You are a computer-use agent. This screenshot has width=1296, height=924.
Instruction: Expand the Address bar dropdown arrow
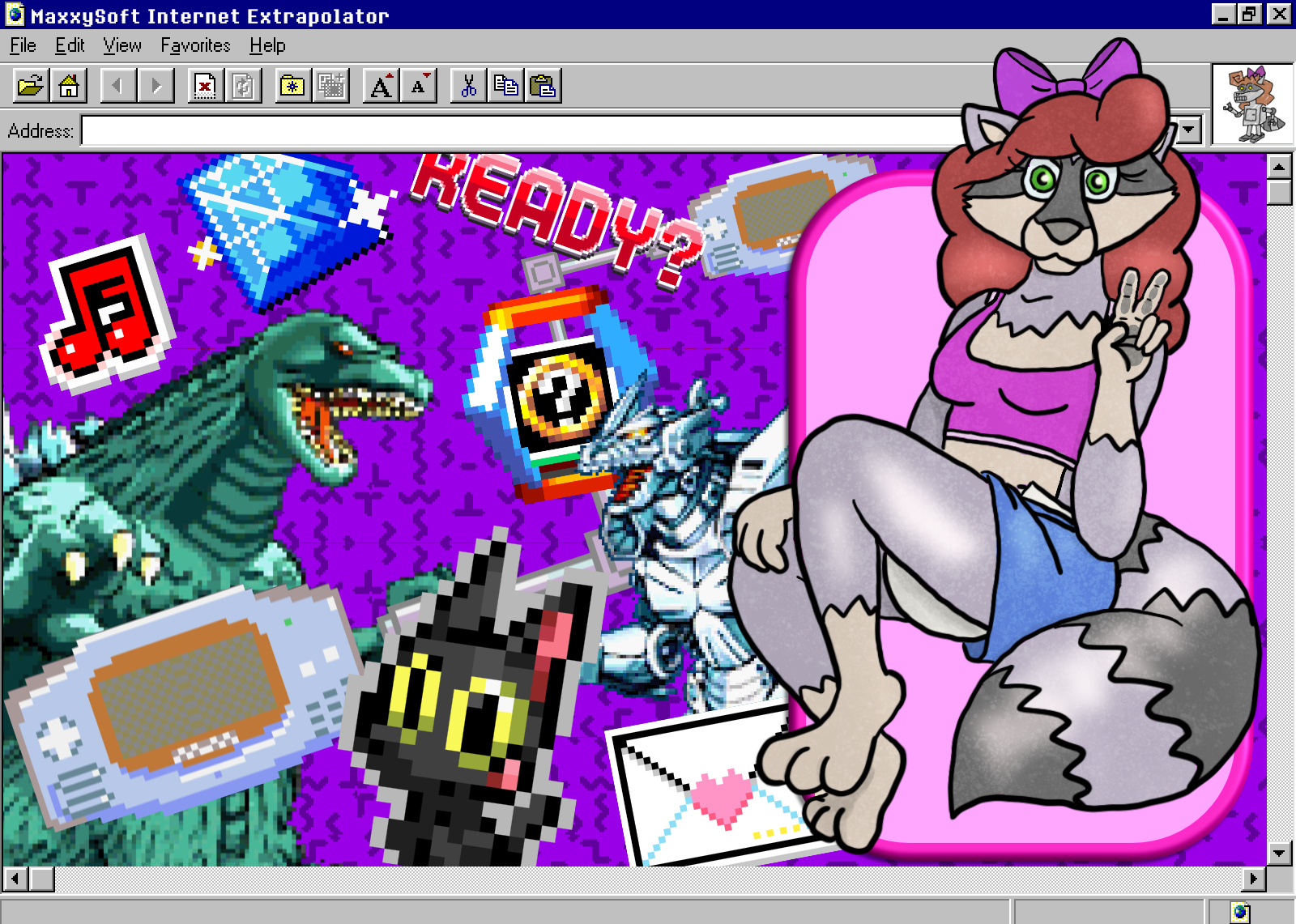[1188, 130]
